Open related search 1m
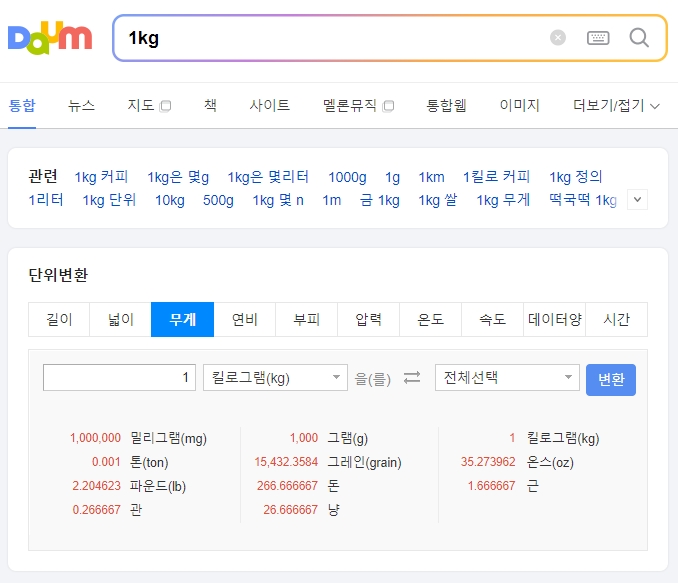The image size is (678, 583). point(332,200)
